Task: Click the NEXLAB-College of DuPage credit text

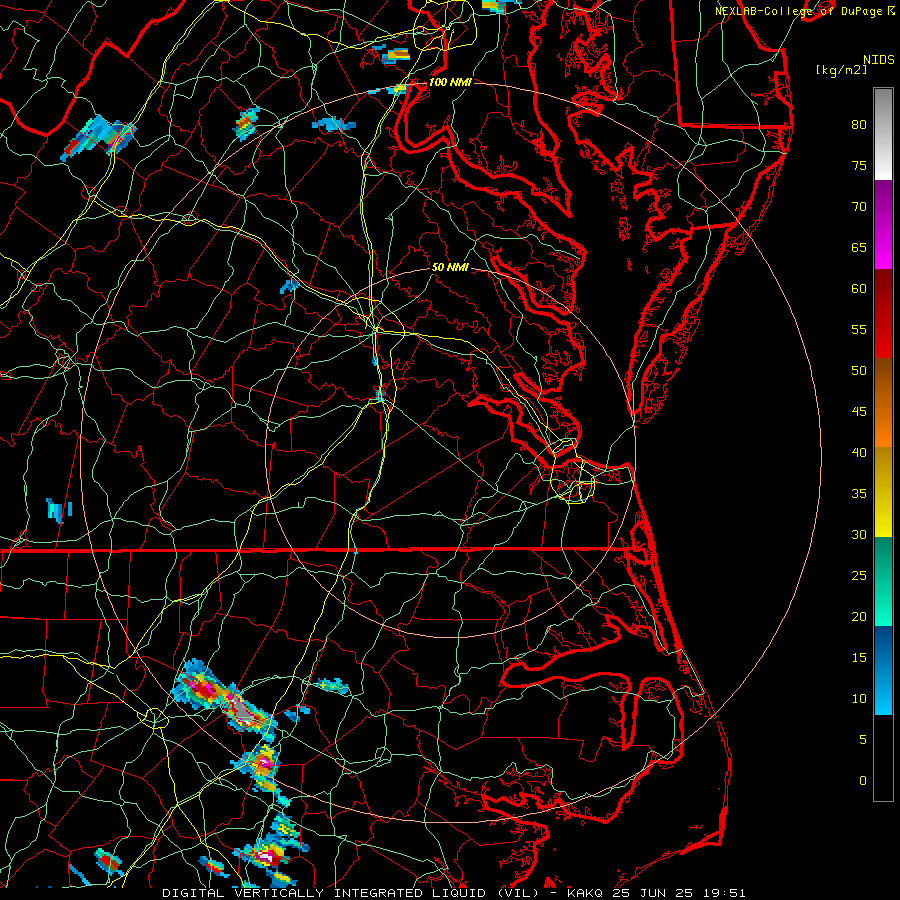Action: 804,11
